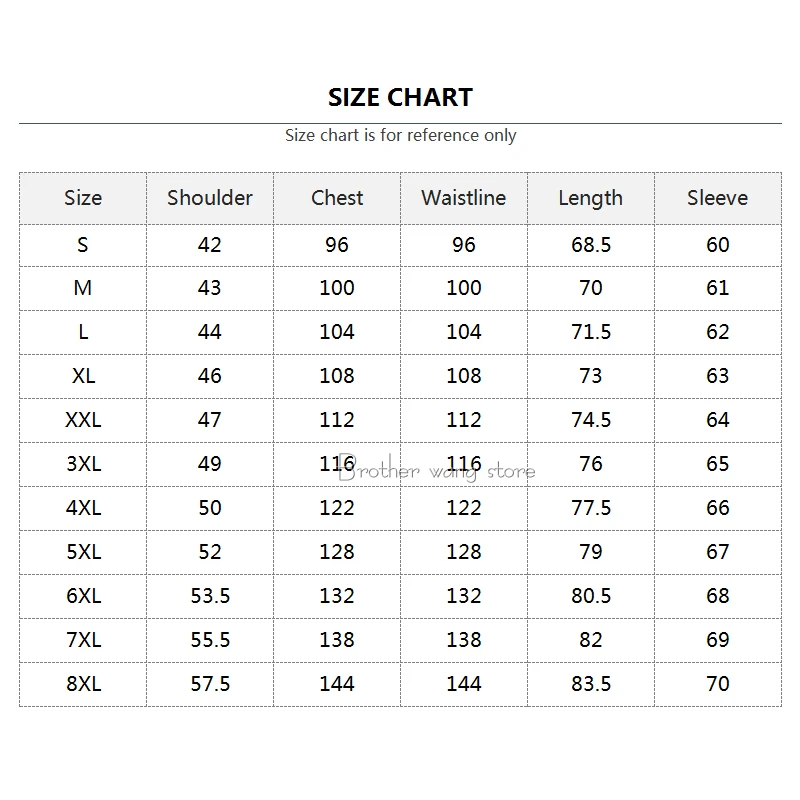Image resolution: width=800 pixels, height=800 pixels.
Task: Select length value 74.5 in XXL row
Action: pyautogui.click(x=591, y=420)
